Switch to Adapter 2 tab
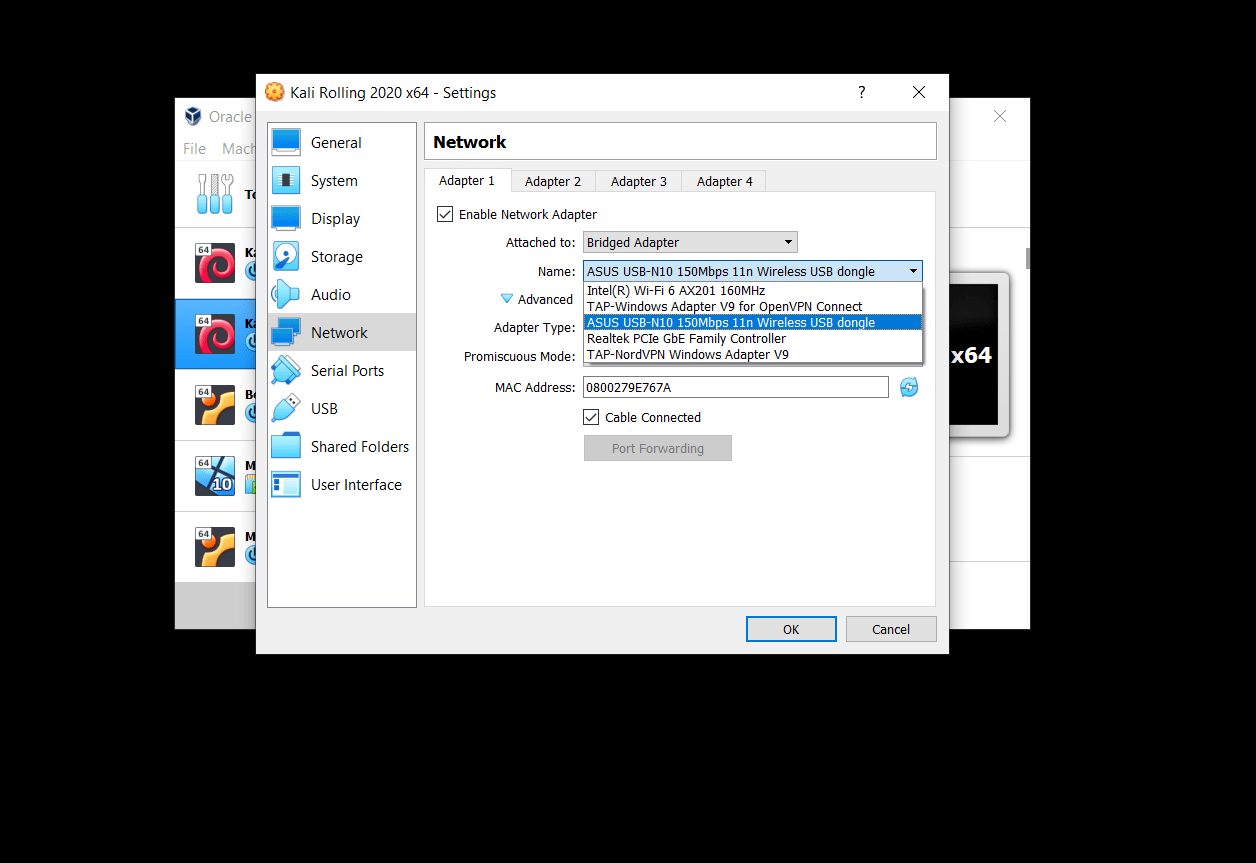This screenshot has width=1256, height=863. [553, 181]
